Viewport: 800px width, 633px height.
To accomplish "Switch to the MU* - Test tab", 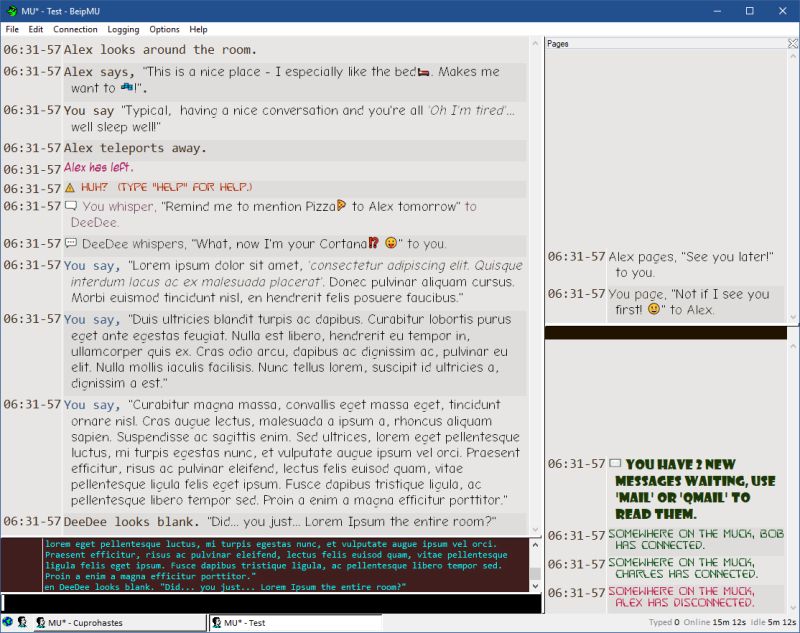I will [x=295, y=622].
